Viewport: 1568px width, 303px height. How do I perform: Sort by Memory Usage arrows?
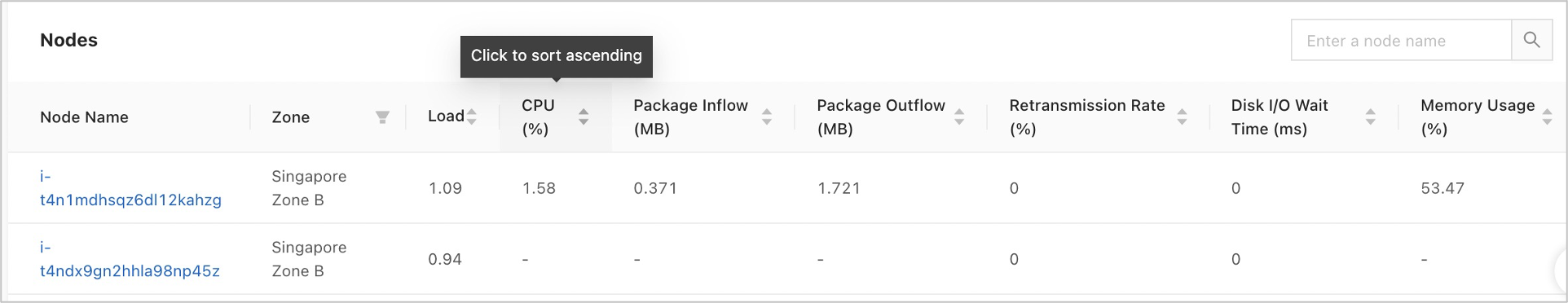(1547, 116)
